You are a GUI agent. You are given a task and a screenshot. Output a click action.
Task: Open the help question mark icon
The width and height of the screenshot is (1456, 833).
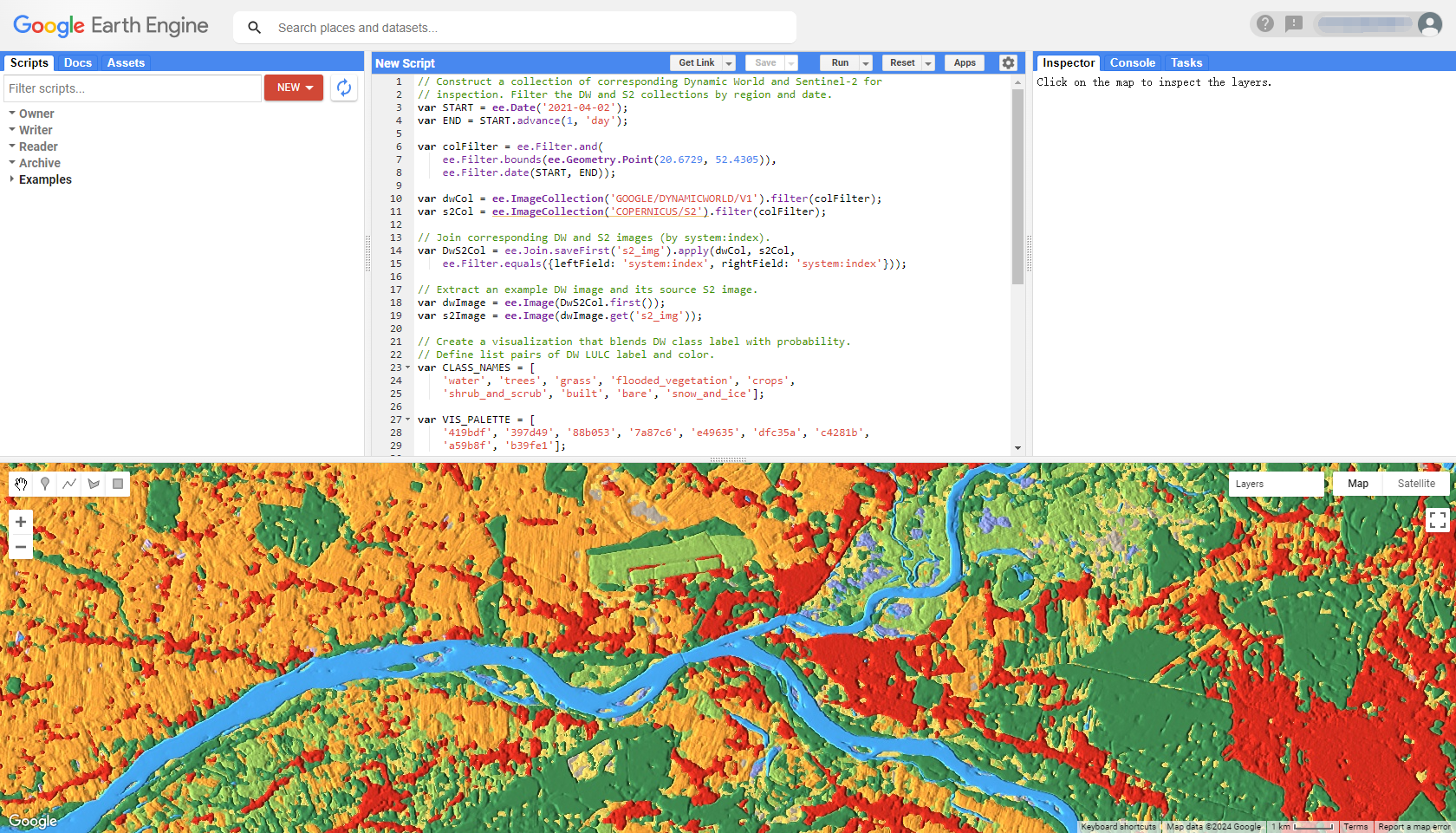[x=1265, y=23]
